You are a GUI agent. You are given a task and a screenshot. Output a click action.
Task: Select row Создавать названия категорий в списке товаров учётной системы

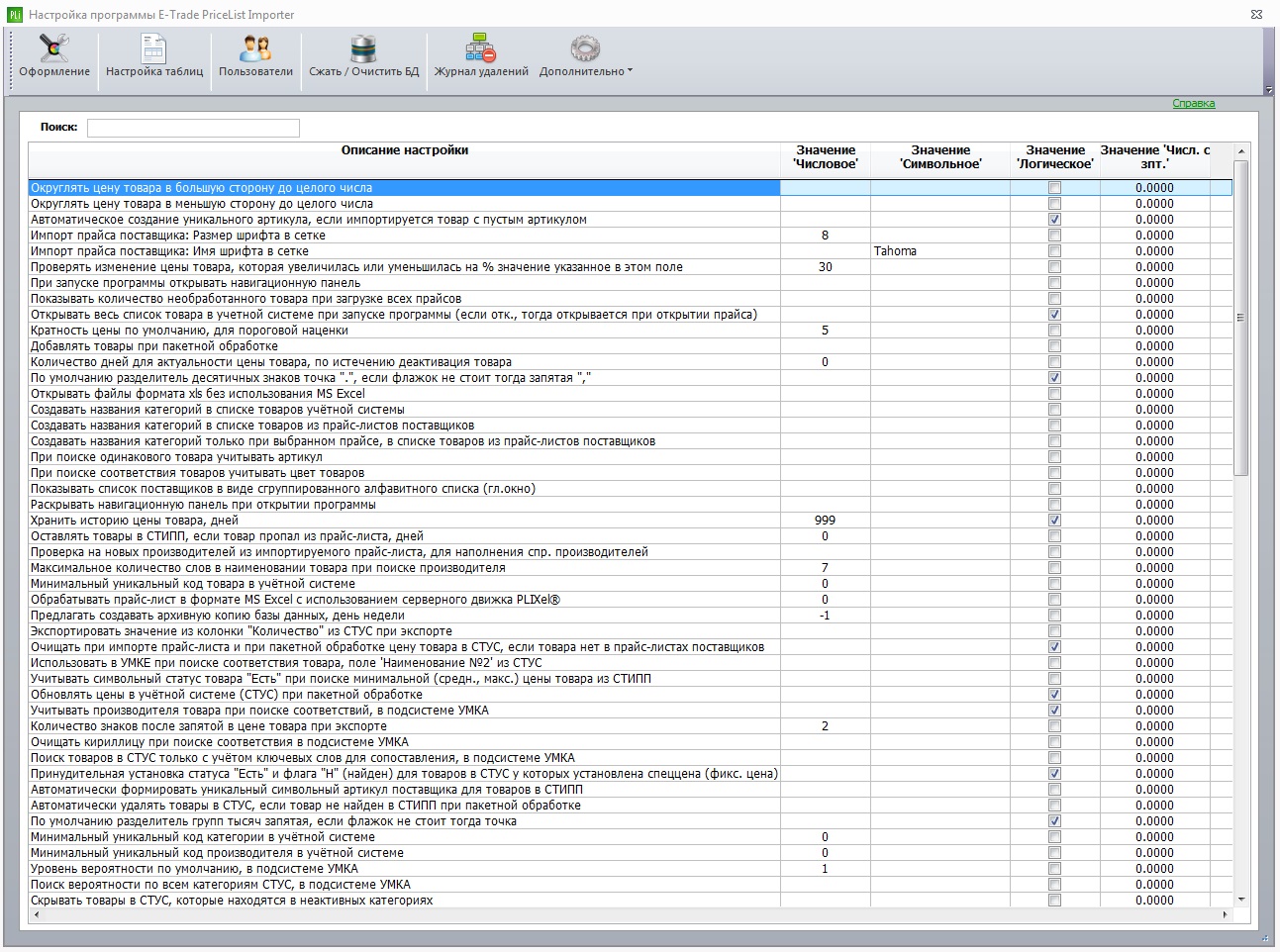coord(404,410)
